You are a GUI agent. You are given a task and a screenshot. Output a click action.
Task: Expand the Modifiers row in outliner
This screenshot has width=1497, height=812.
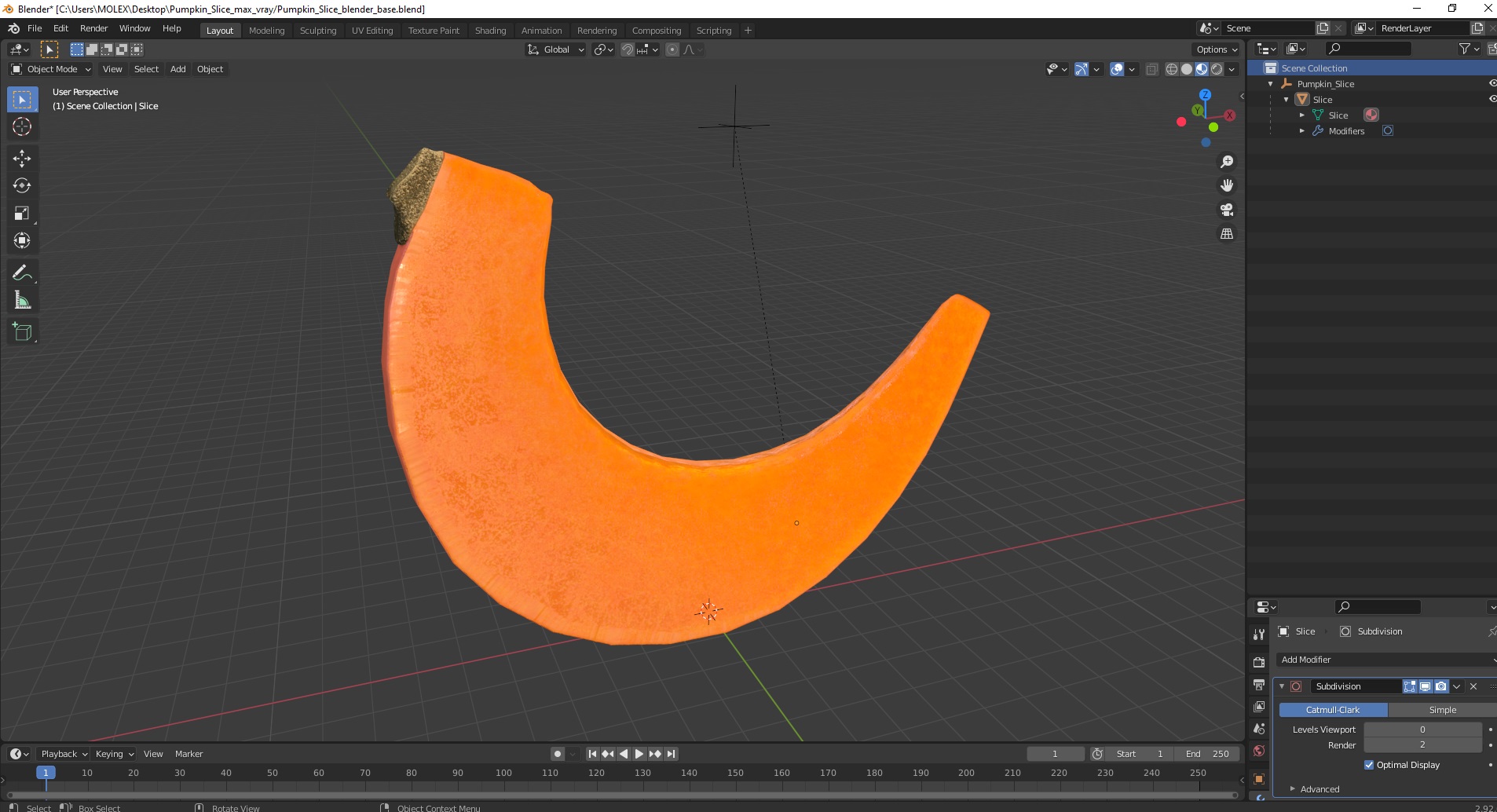(x=1302, y=131)
